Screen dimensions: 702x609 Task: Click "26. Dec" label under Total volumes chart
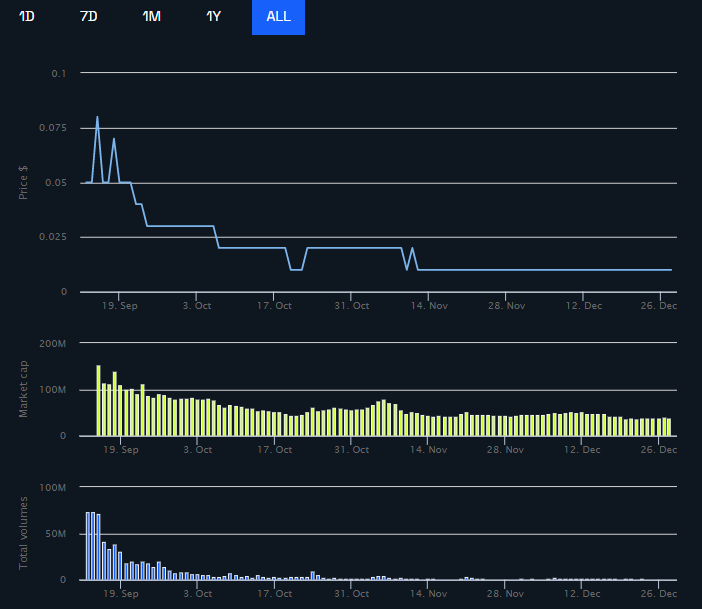pos(660,594)
